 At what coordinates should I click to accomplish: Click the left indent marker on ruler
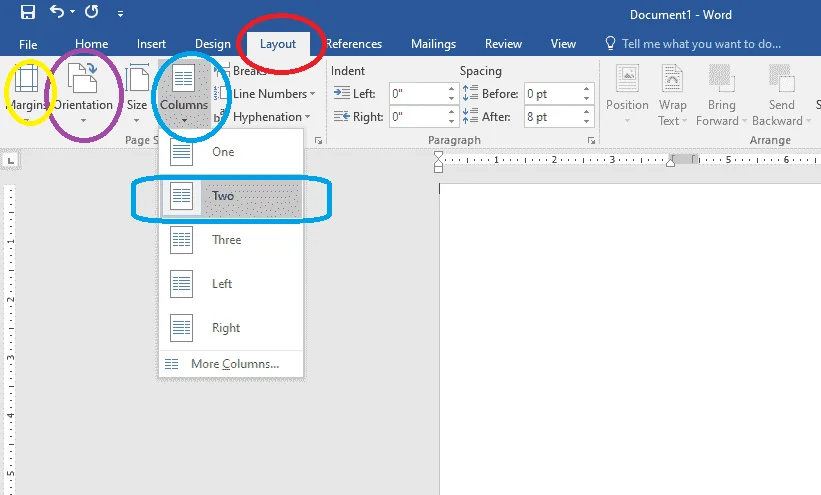point(438,168)
